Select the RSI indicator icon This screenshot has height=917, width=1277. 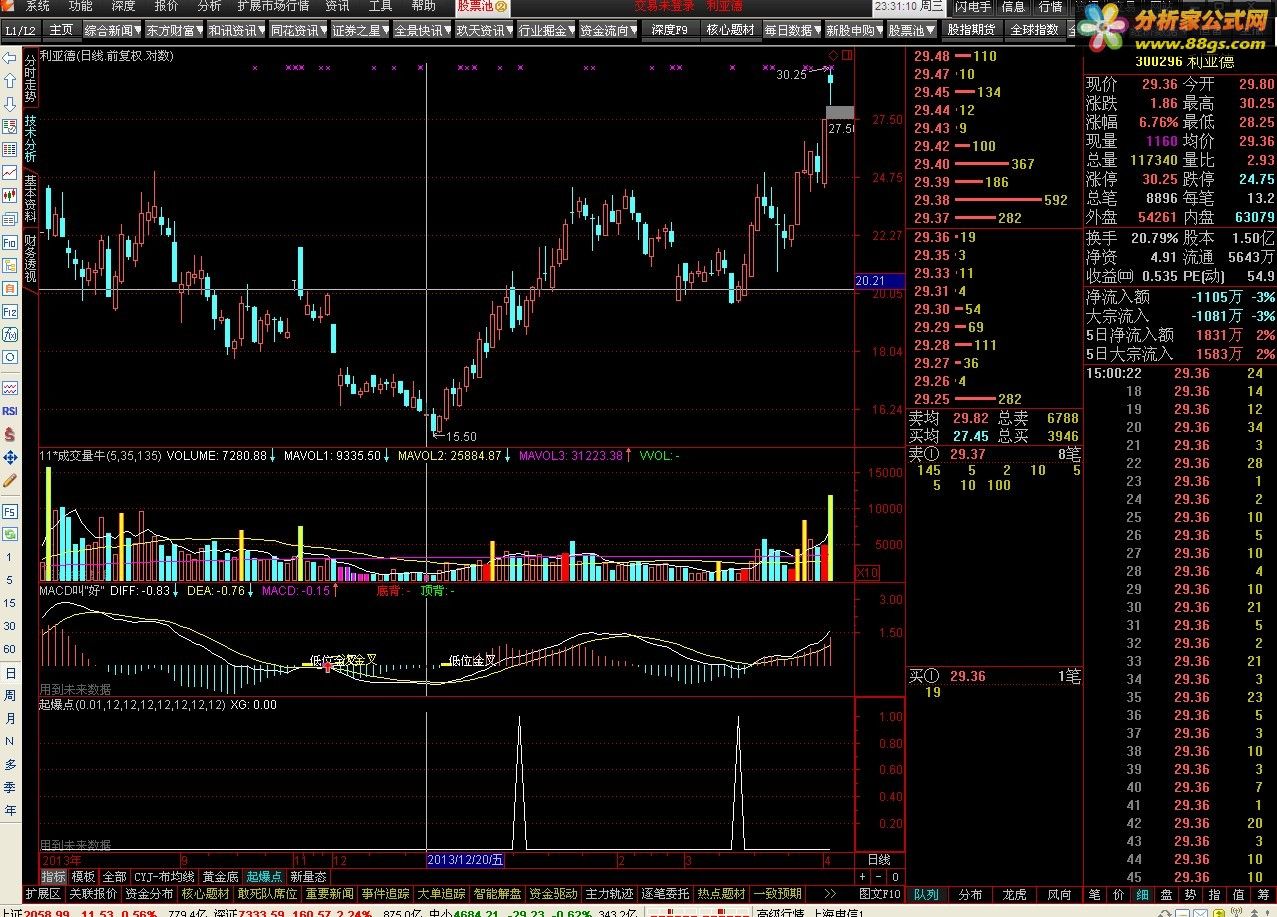[10, 411]
